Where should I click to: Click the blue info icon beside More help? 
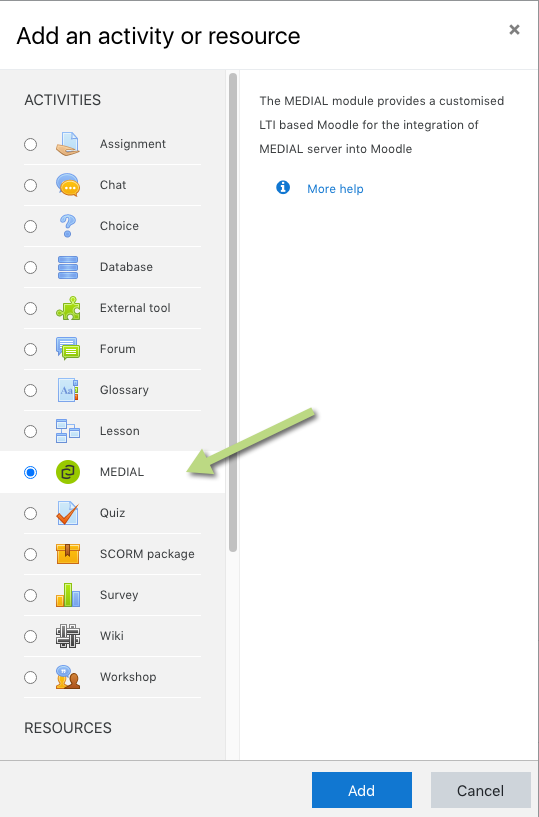coord(283,187)
